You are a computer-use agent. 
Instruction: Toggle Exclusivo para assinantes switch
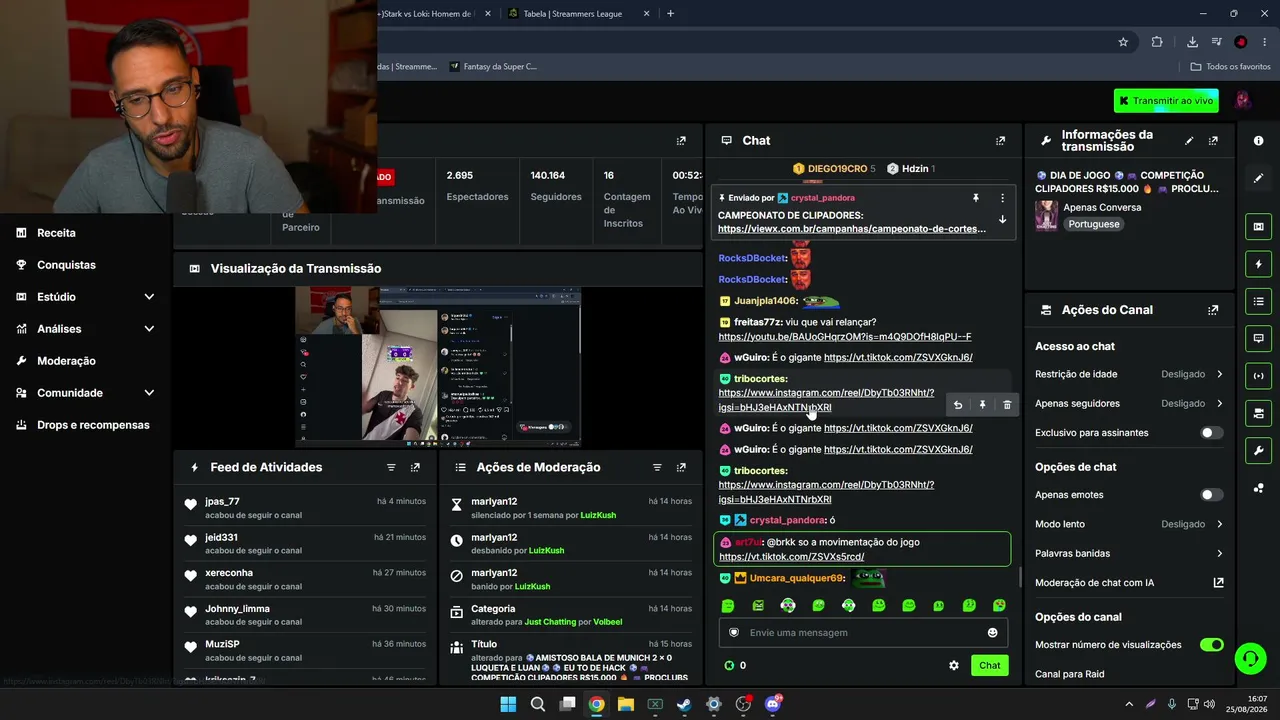[1211, 433]
